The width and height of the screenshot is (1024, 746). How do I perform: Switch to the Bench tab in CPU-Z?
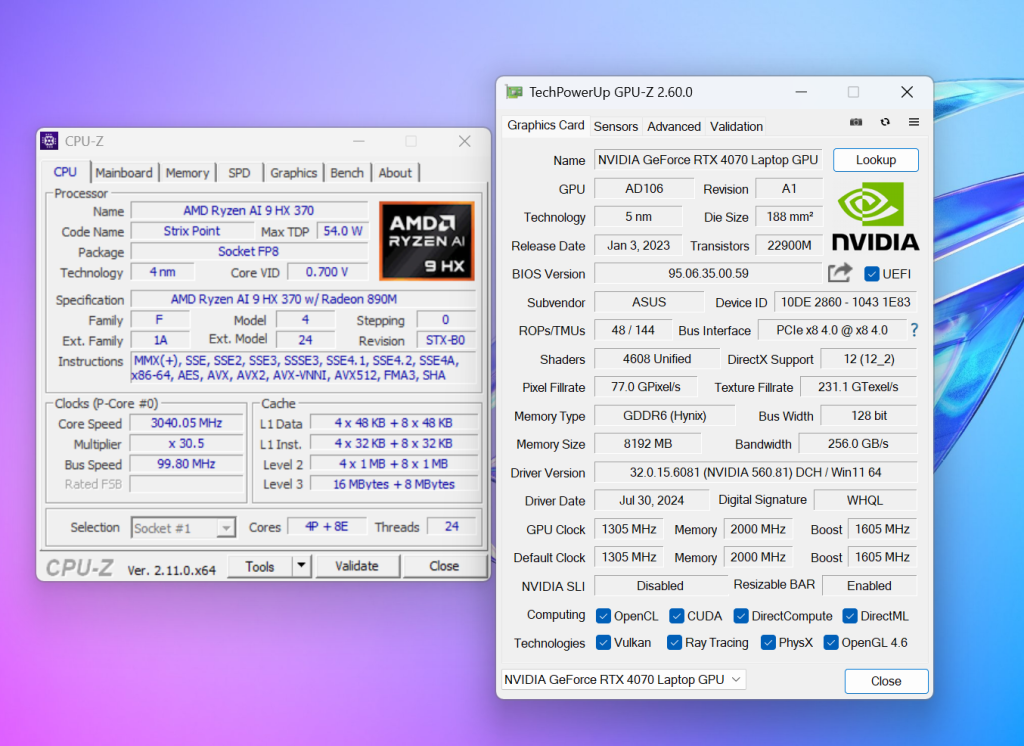click(x=347, y=173)
